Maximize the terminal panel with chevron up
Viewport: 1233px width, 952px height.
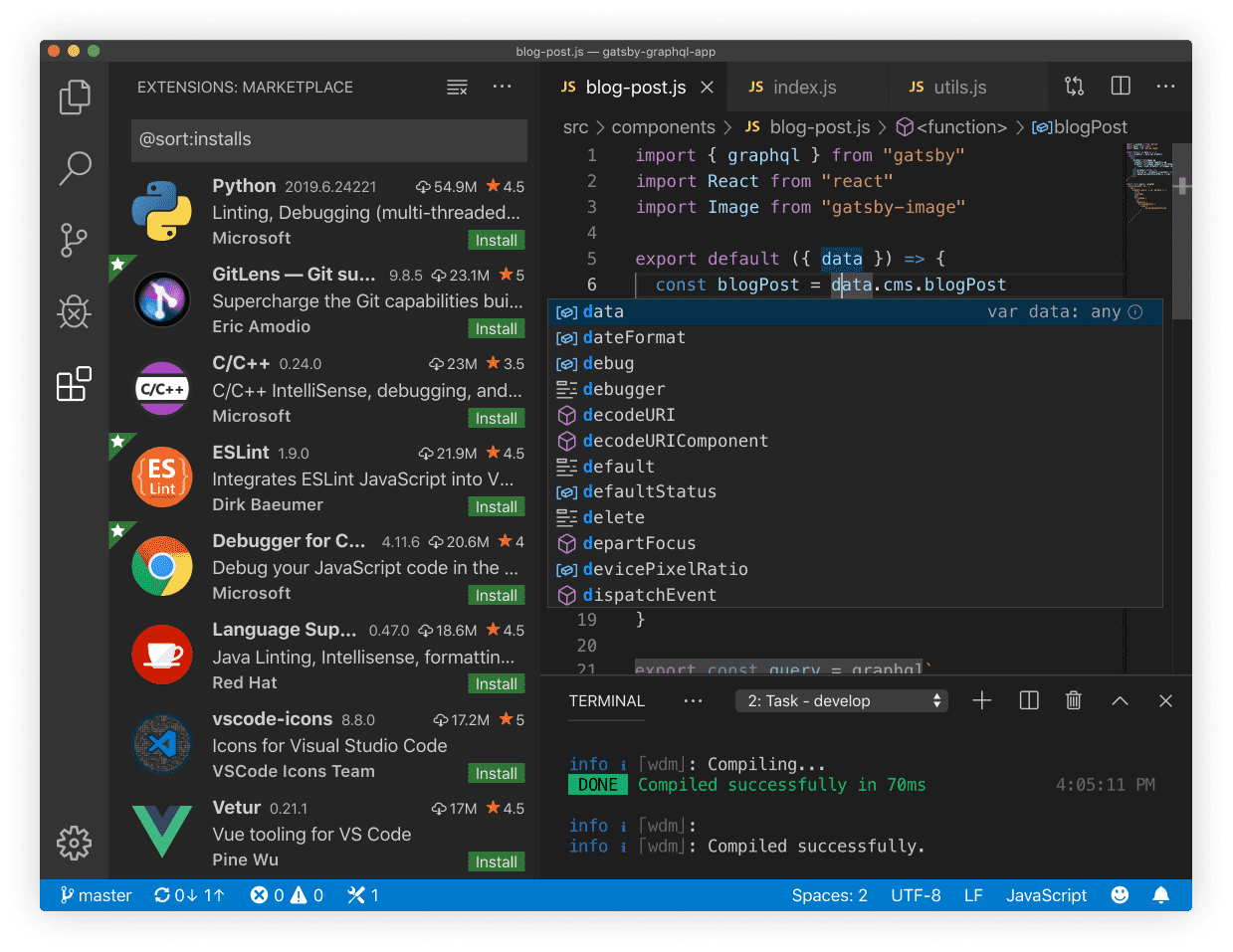(1120, 700)
